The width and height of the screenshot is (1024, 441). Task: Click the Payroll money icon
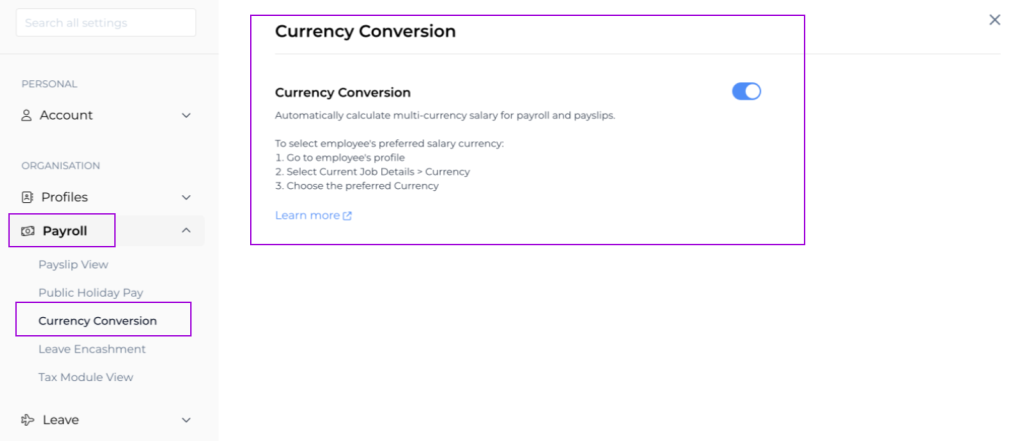click(28, 231)
